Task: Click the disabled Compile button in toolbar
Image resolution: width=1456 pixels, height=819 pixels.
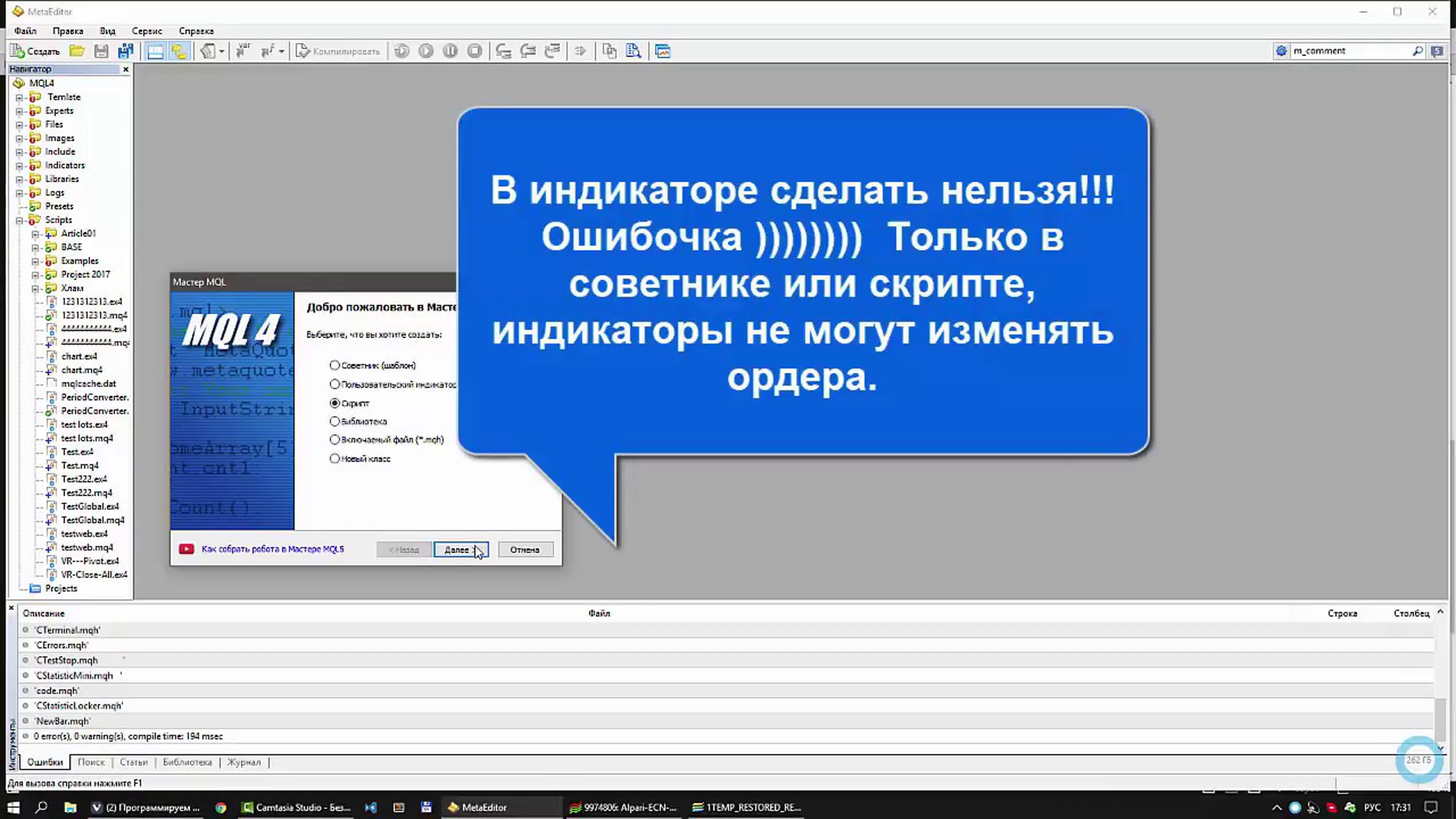Action: [x=338, y=52]
